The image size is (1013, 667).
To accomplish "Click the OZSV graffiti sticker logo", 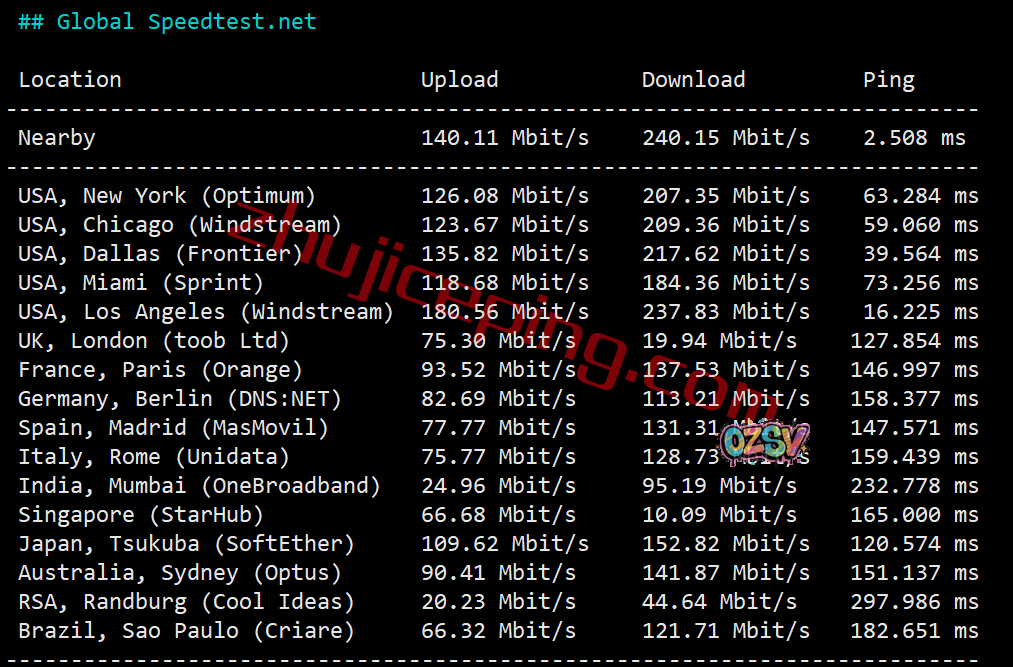I will pos(764,443).
